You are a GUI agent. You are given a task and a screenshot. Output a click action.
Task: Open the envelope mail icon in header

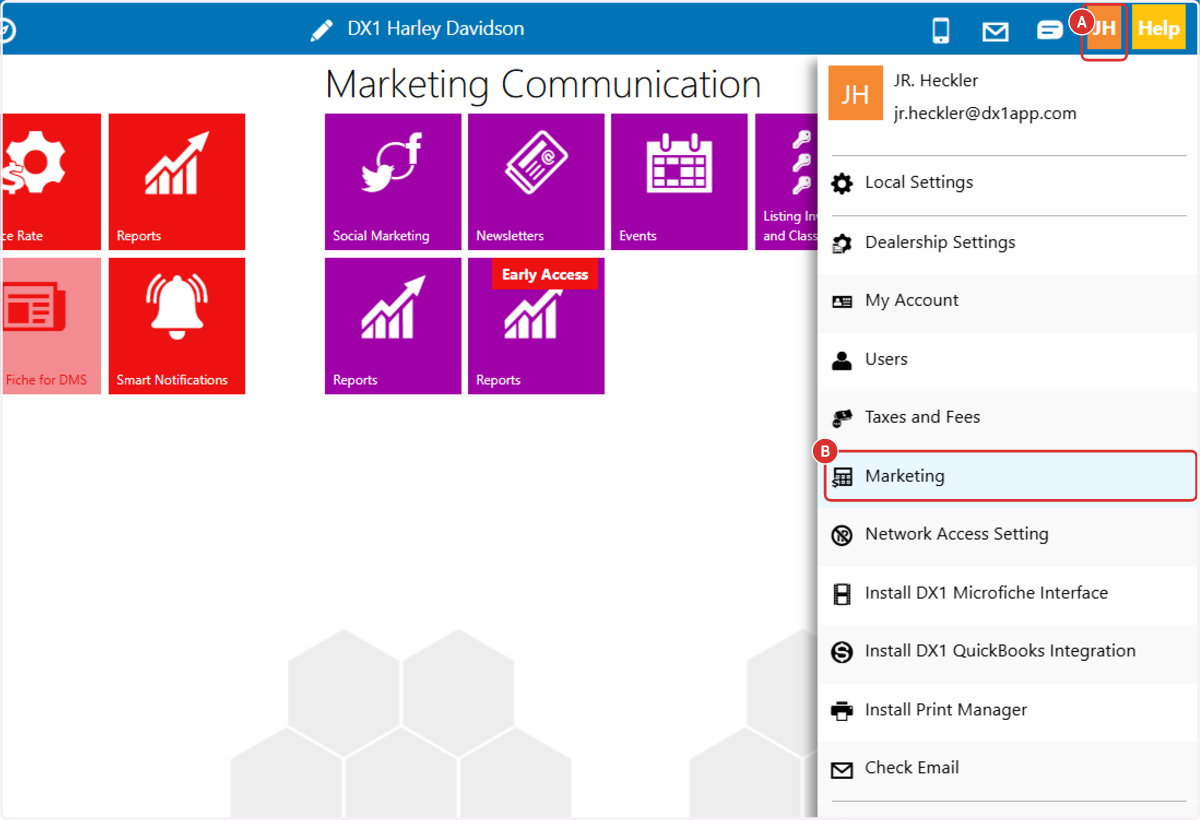pyautogui.click(x=995, y=31)
